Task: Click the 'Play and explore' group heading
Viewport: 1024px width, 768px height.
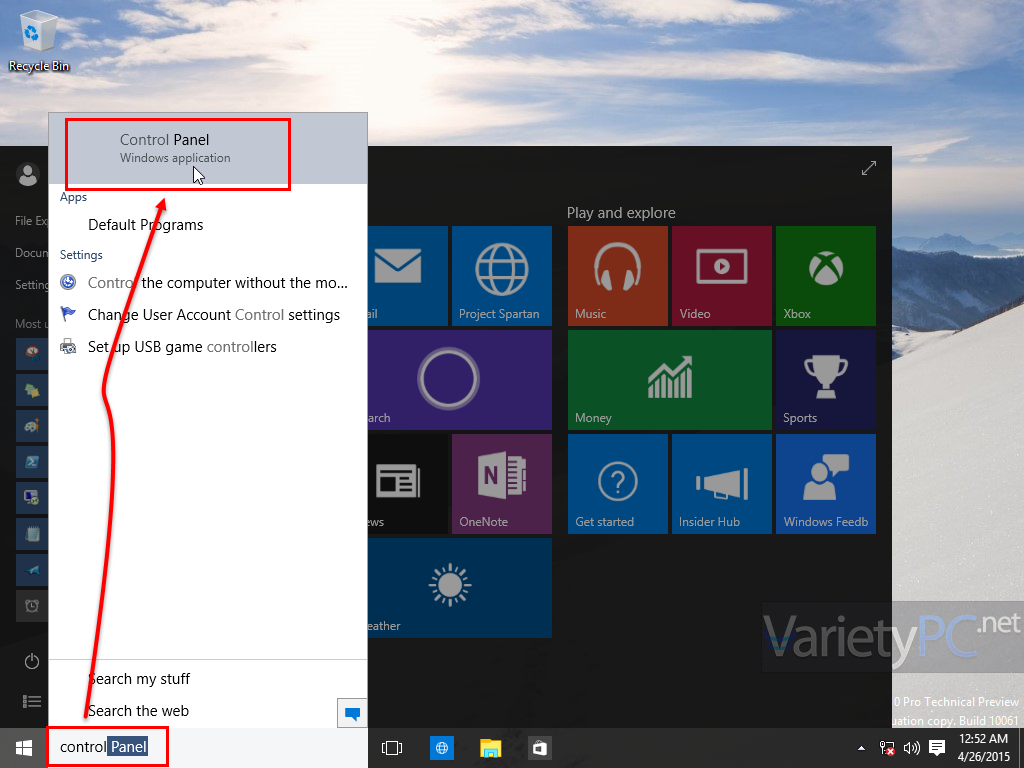Action: [621, 213]
